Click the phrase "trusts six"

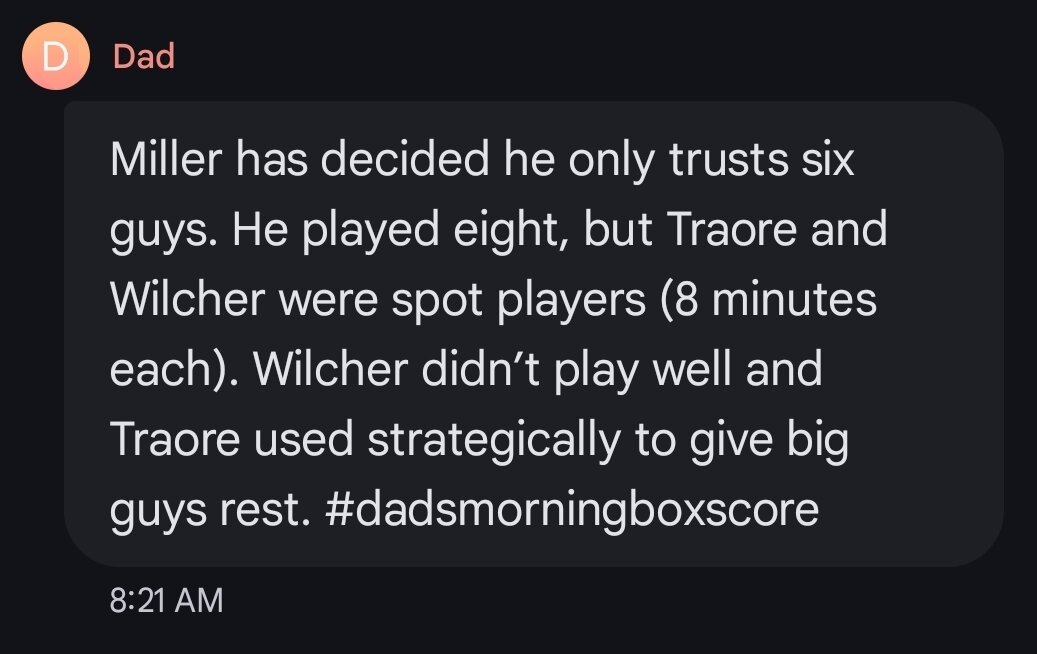(761, 159)
